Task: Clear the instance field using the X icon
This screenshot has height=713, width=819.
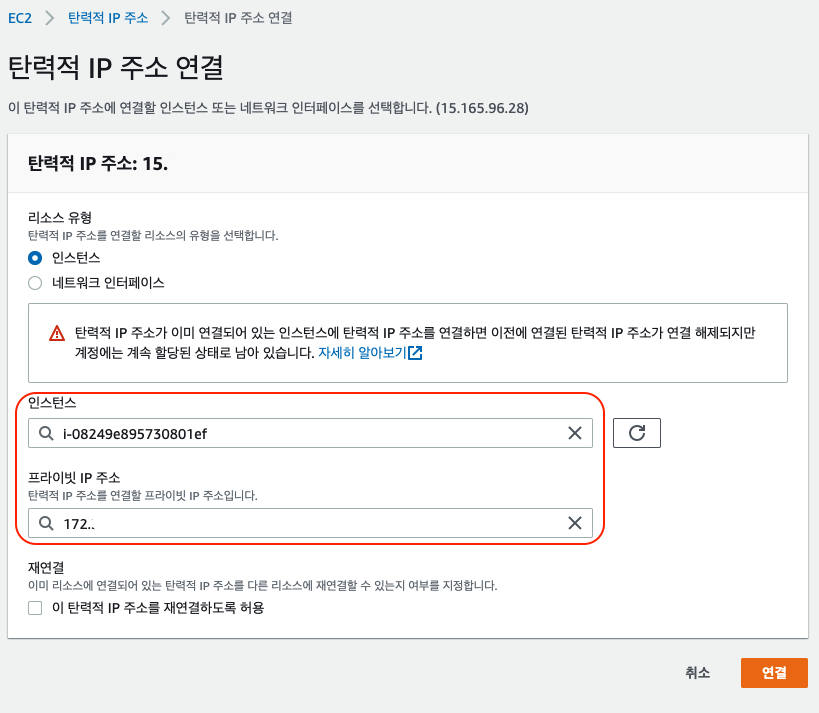Action: pyautogui.click(x=575, y=433)
